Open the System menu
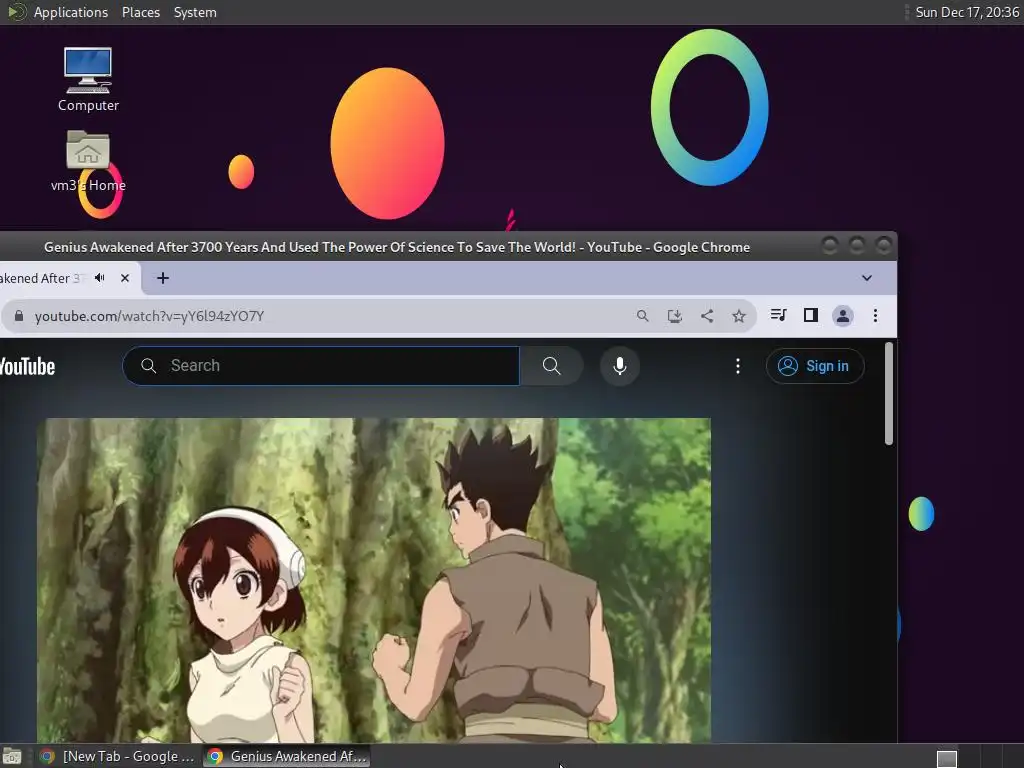The image size is (1024, 768). tap(195, 12)
